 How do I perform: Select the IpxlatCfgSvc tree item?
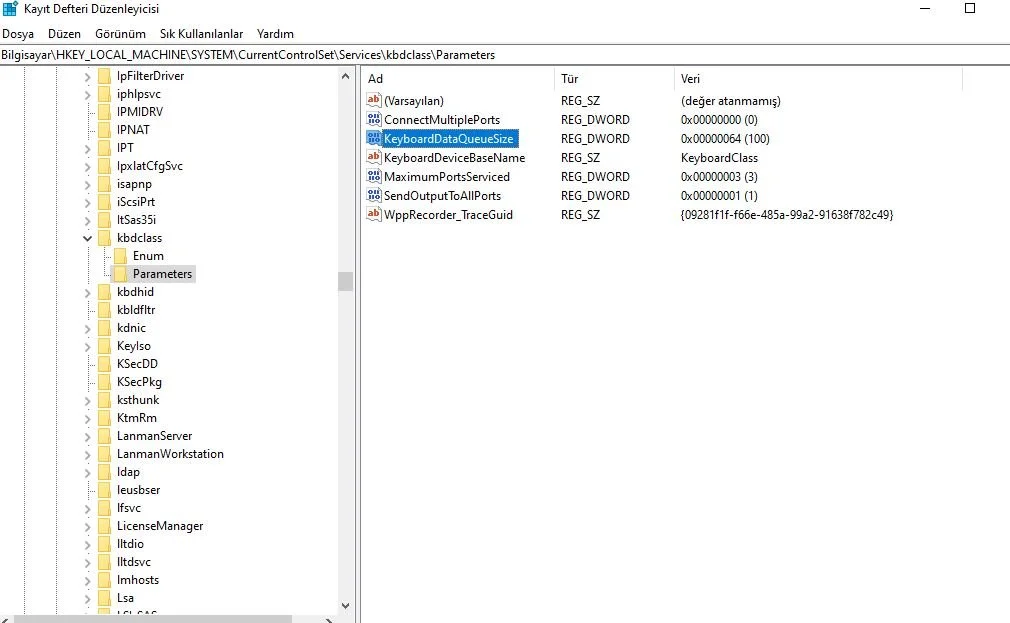click(x=149, y=166)
